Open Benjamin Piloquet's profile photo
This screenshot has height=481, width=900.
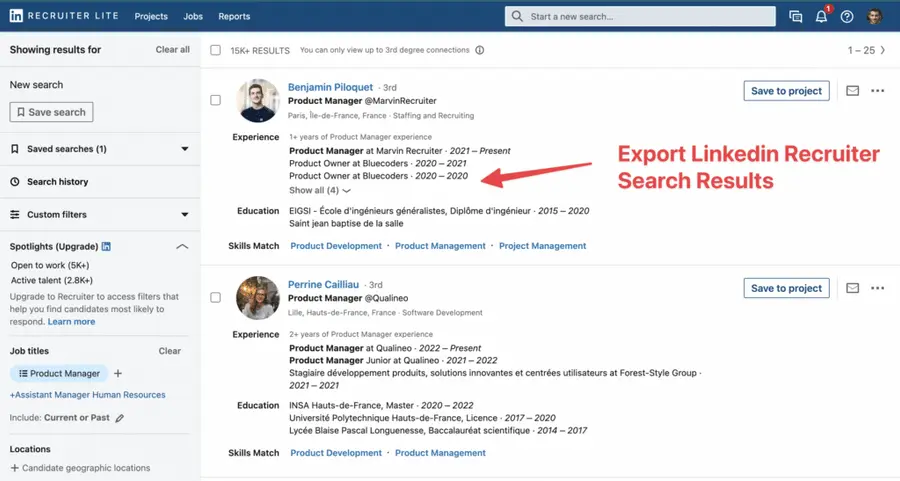[258, 100]
